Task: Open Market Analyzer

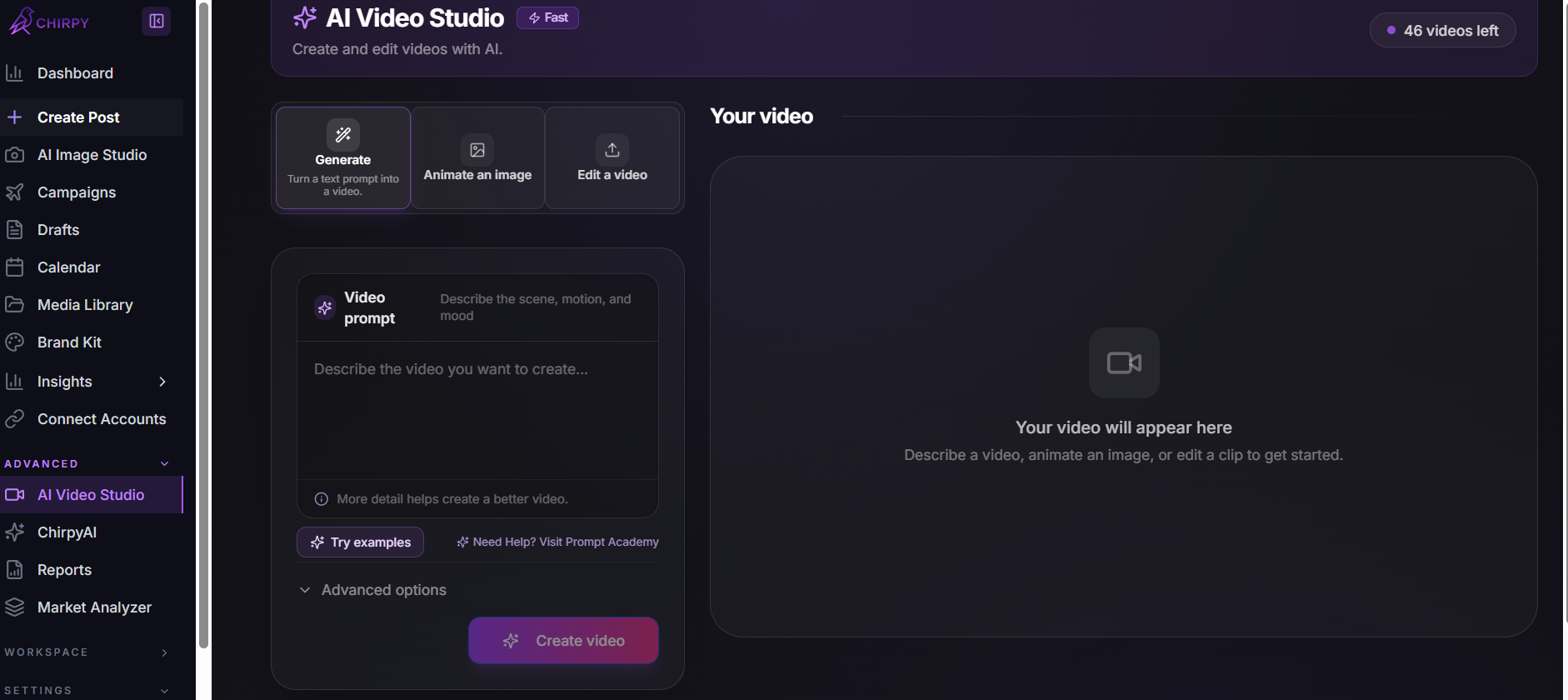Action: (92, 607)
